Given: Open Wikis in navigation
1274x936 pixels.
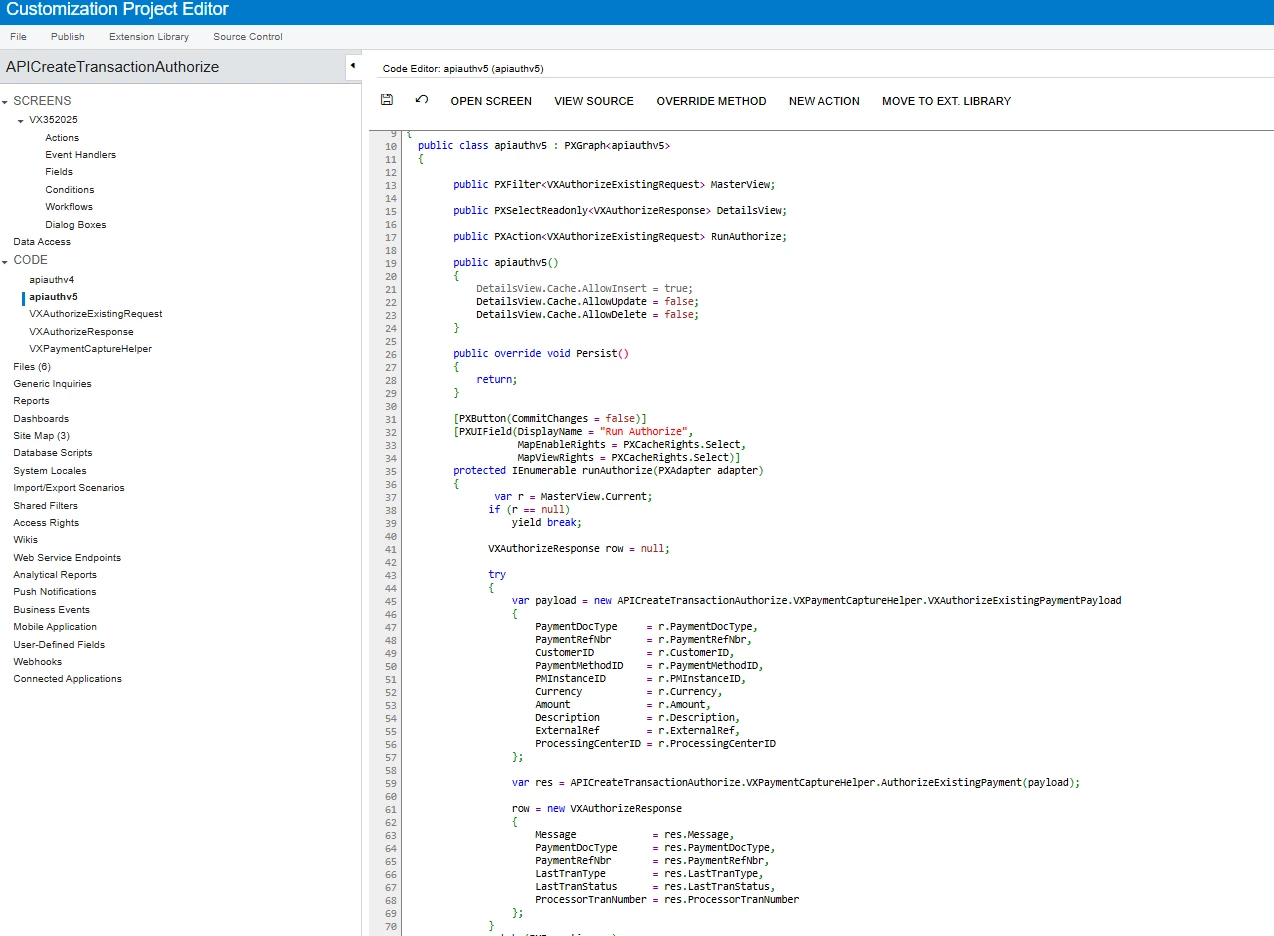Looking at the screenshot, I should point(26,540).
